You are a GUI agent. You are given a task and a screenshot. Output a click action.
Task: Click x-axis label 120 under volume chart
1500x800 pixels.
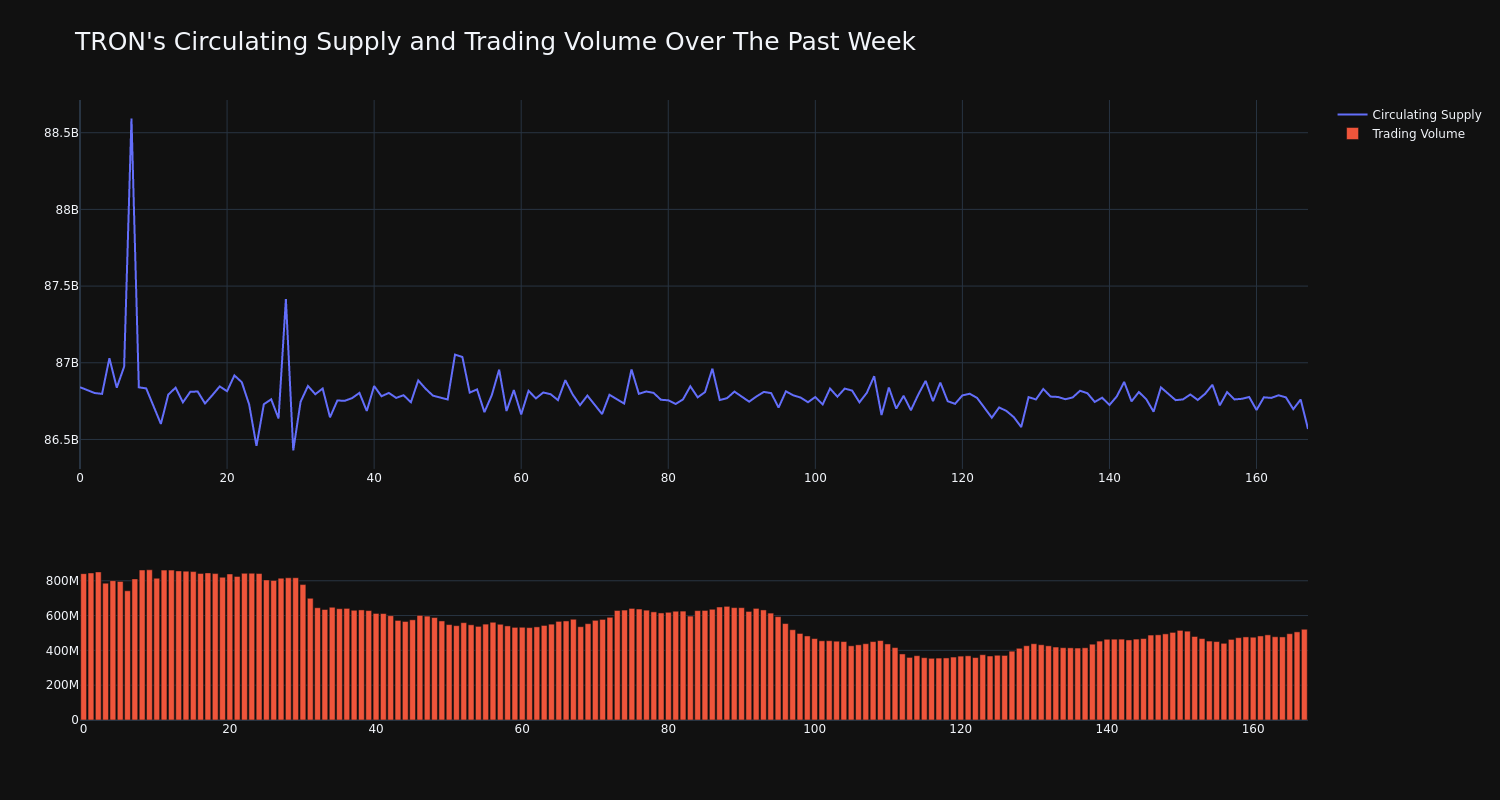(960, 729)
